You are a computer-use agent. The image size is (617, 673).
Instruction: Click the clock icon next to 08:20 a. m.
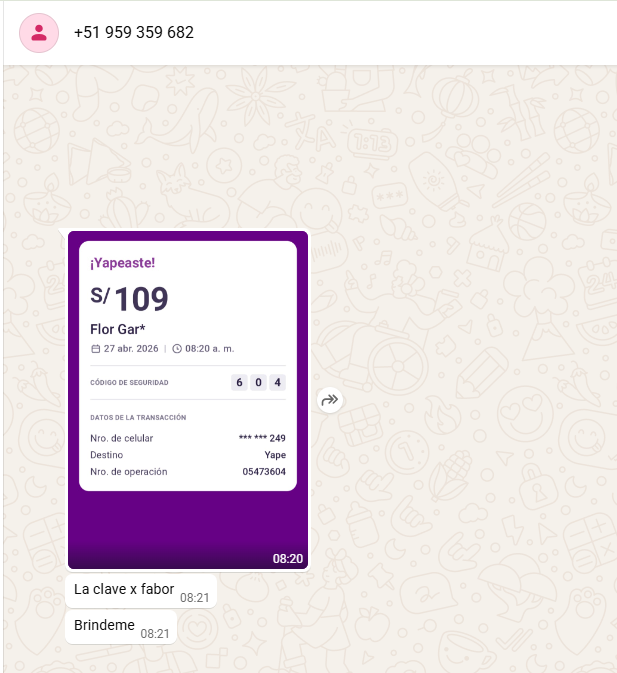pos(177,348)
